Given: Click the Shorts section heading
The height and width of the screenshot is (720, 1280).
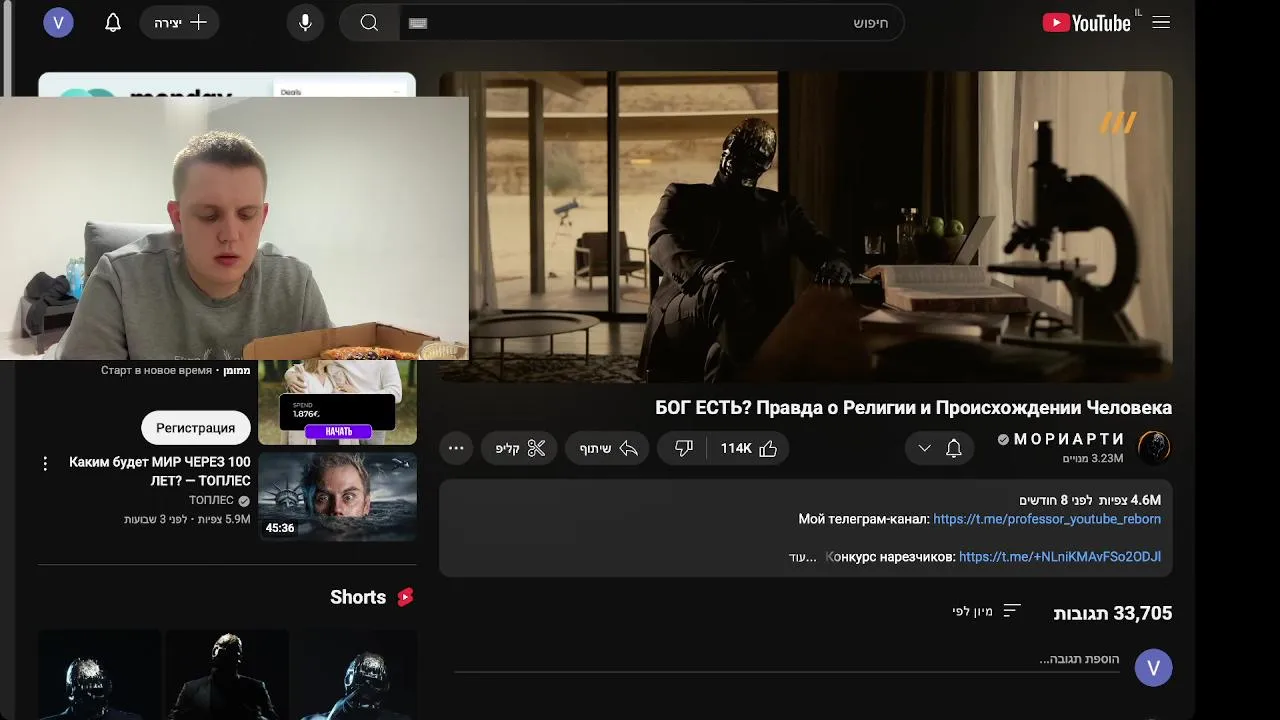Looking at the screenshot, I should pyautogui.click(x=358, y=597).
